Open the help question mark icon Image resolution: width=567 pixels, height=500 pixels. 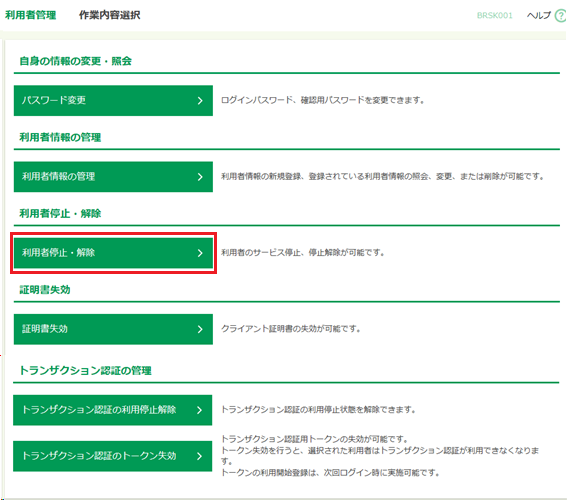coord(561,16)
